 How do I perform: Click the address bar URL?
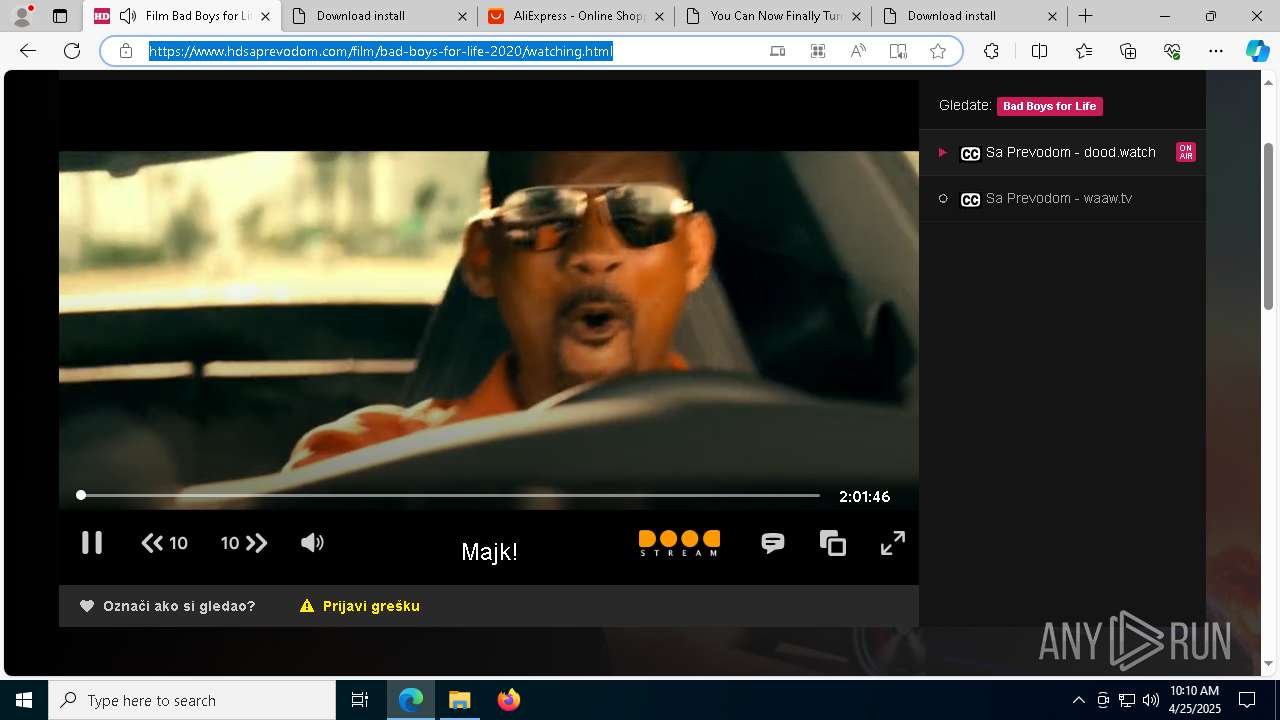(x=381, y=51)
